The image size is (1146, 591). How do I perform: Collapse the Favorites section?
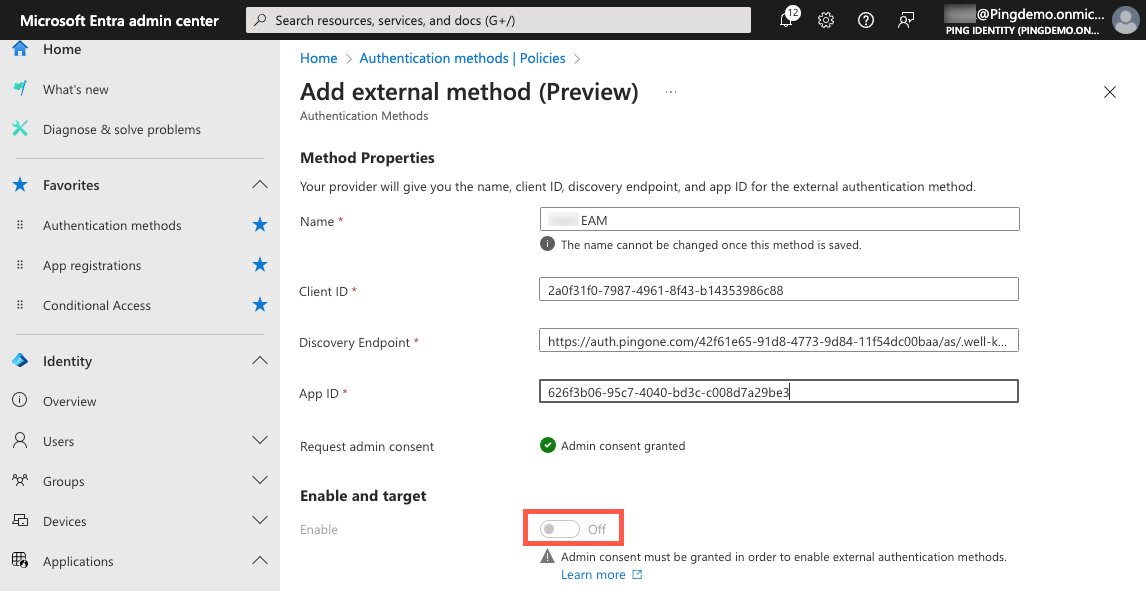pyautogui.click(x=259, y=184)
